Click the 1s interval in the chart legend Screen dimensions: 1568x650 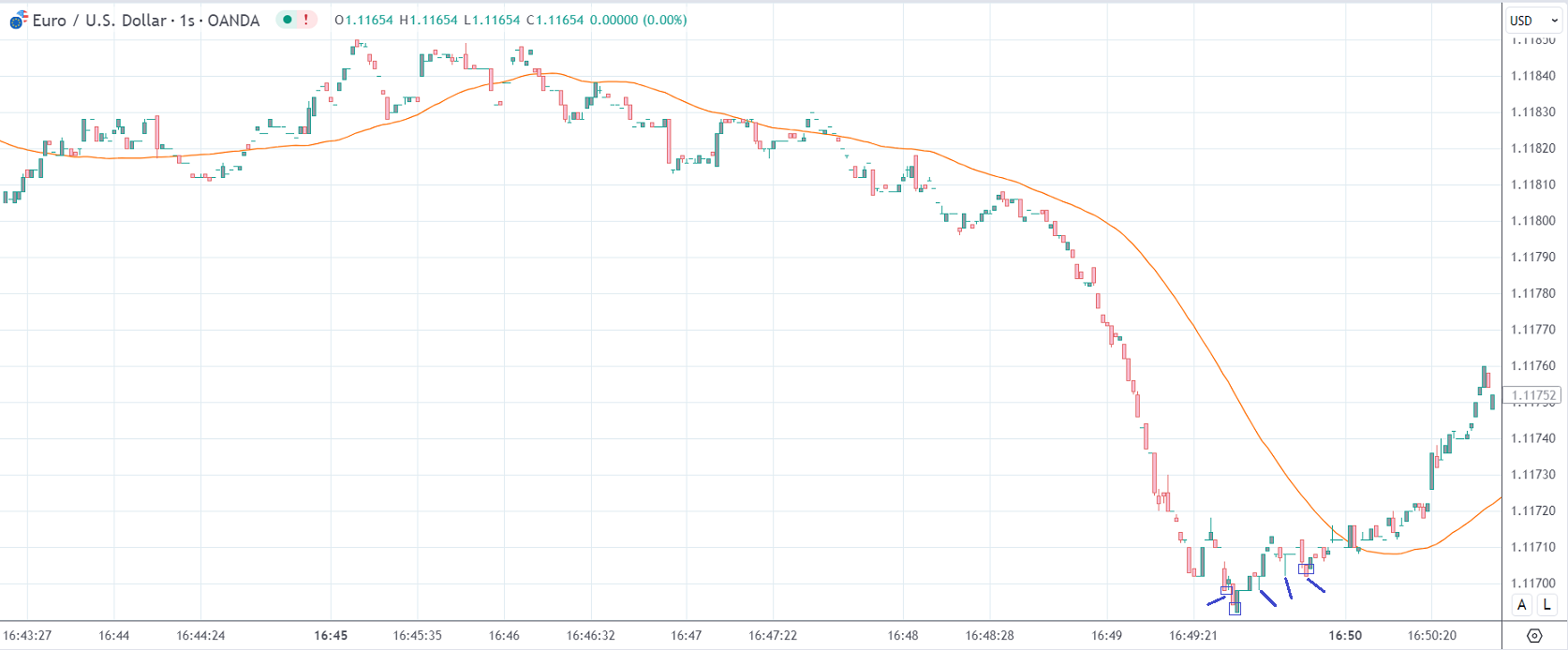(x=187, y=20)
